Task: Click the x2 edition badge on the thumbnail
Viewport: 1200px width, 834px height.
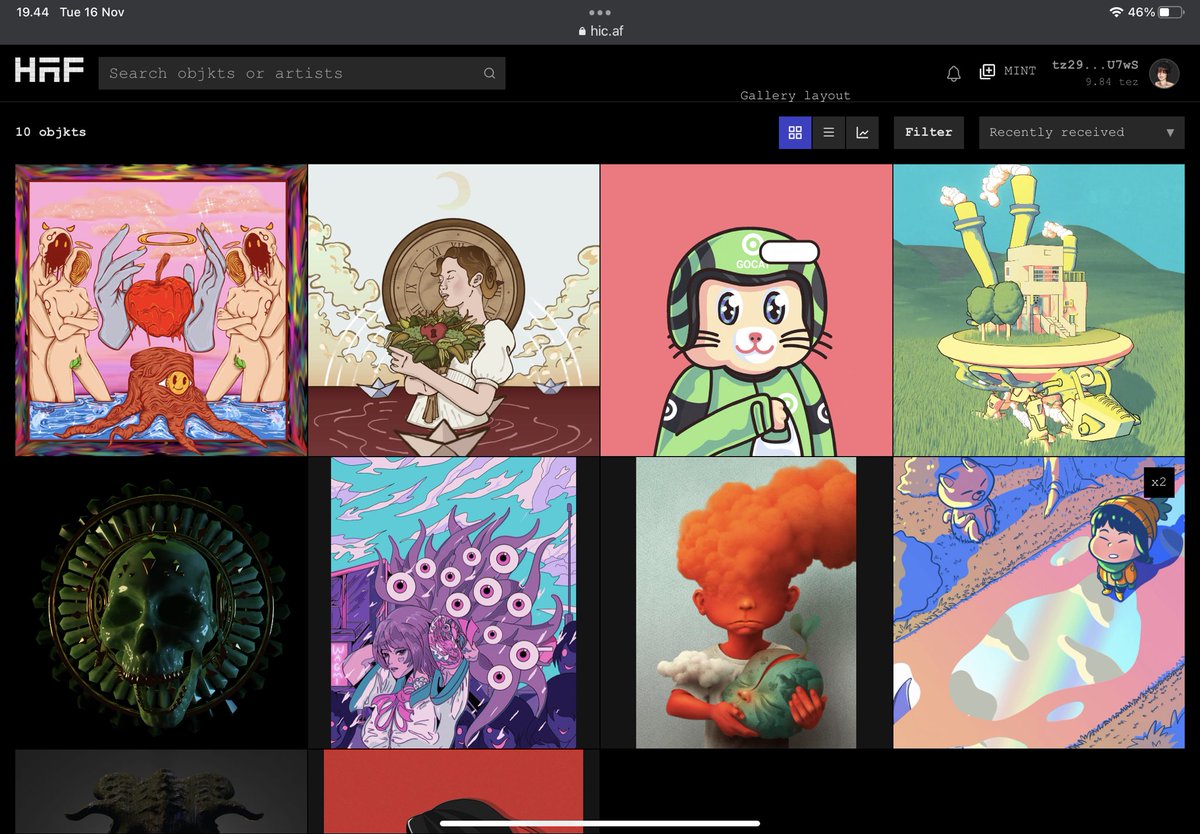Action: [1158, 482]
